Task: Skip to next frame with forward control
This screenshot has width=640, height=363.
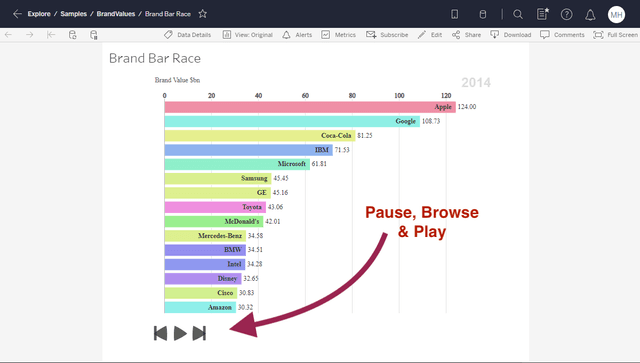Action: tap(199, 333)
